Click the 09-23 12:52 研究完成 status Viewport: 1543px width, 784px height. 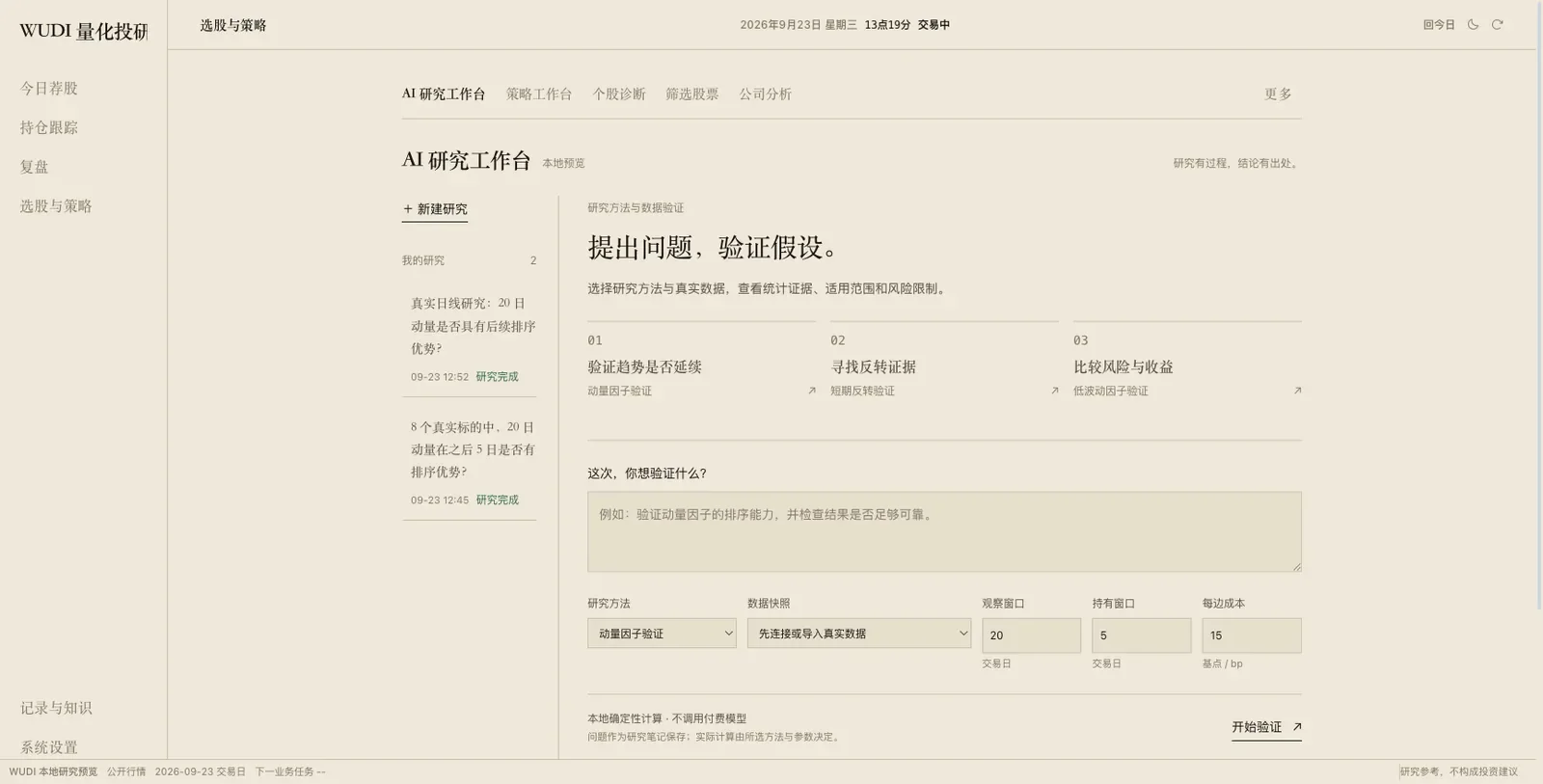[x=465, y=377]
